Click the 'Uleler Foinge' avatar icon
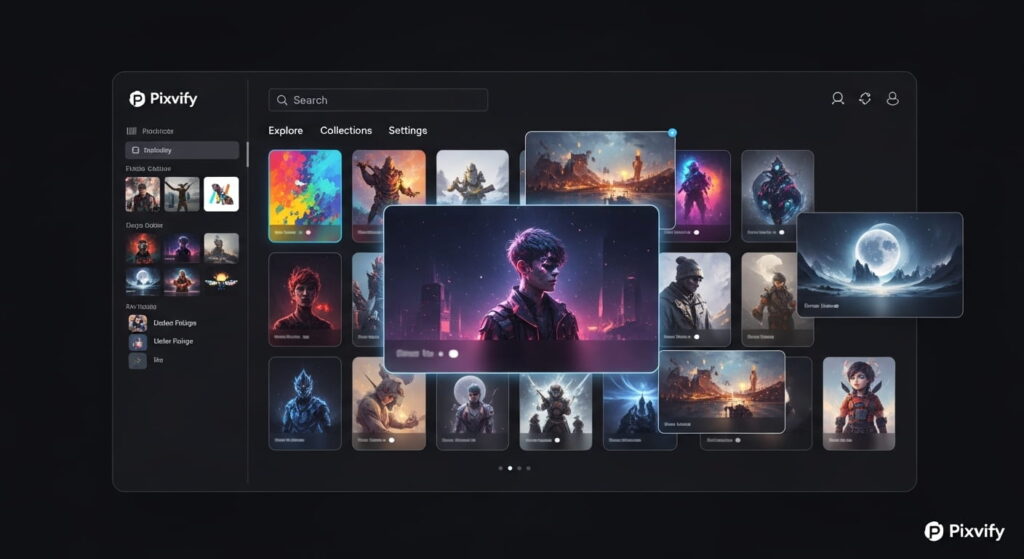Image resolution: width=1024 pixels, height=559 pixels. pyautogui.click(x=137, y=342)
